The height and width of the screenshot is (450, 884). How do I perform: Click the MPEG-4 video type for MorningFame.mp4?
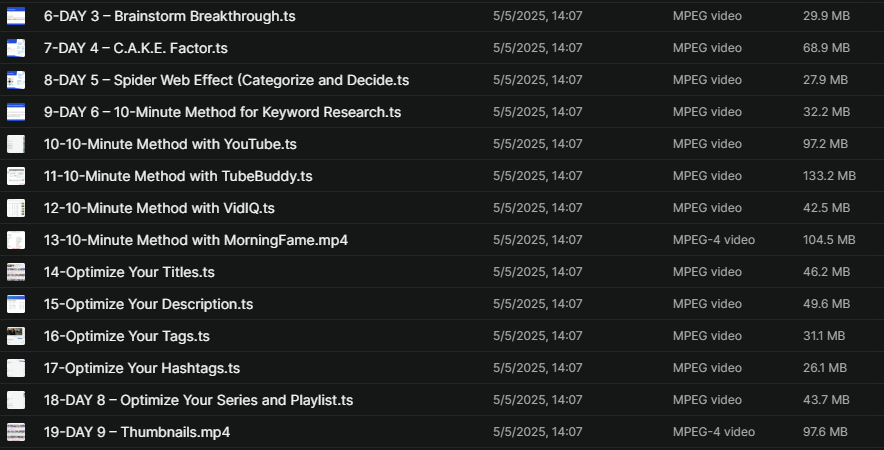(714, 240)
